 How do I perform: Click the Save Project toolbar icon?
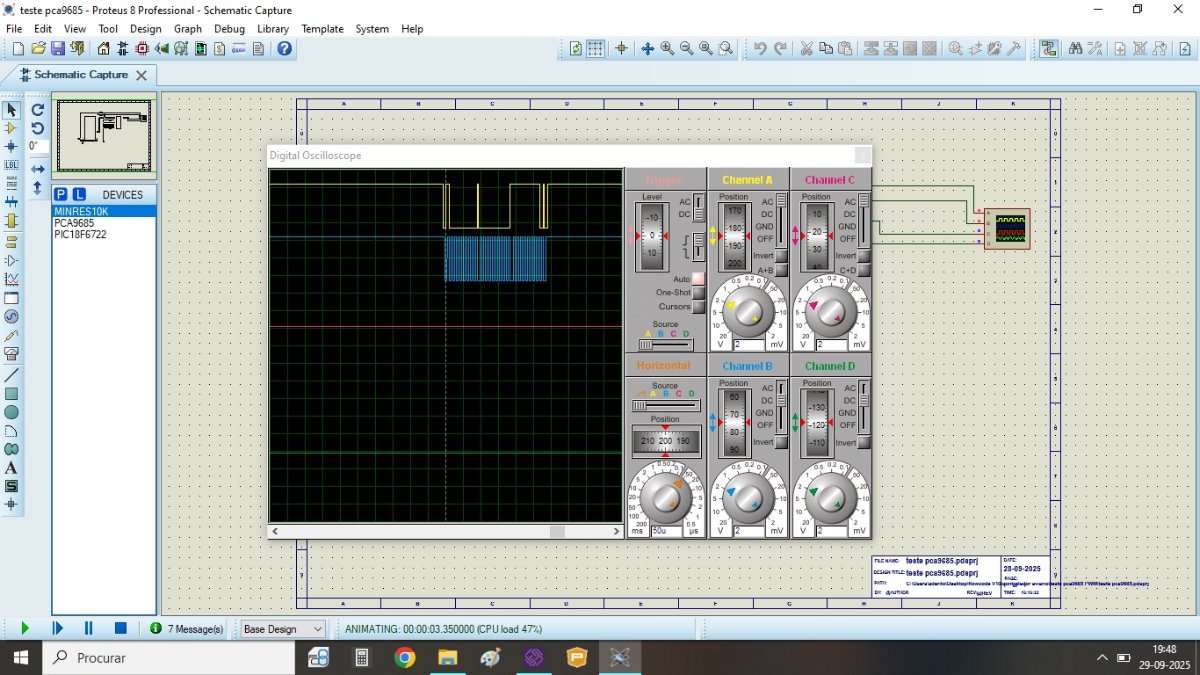(58, 48)
